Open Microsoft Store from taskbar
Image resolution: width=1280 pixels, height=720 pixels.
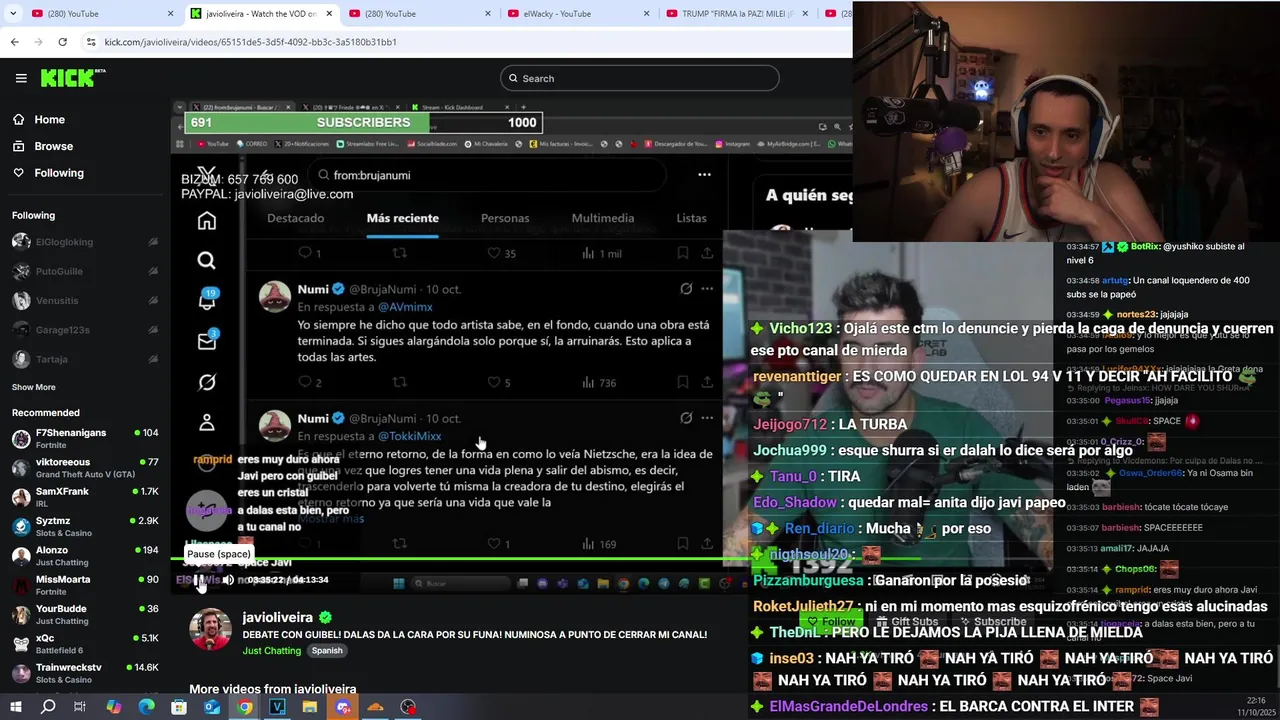pyautogui.click(x=179, y=707)
